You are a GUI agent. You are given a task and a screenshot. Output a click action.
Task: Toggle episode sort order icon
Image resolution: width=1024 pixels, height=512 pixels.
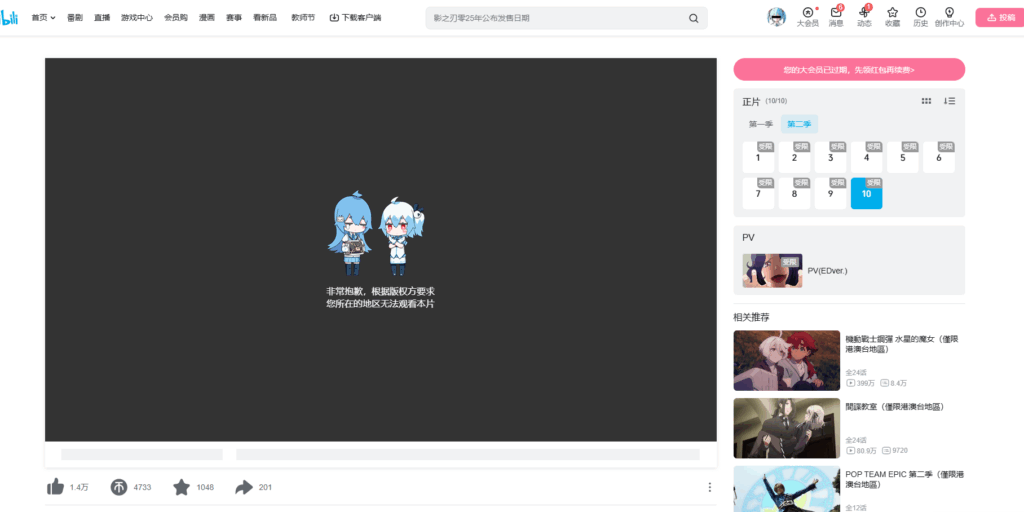pos(949,101)
